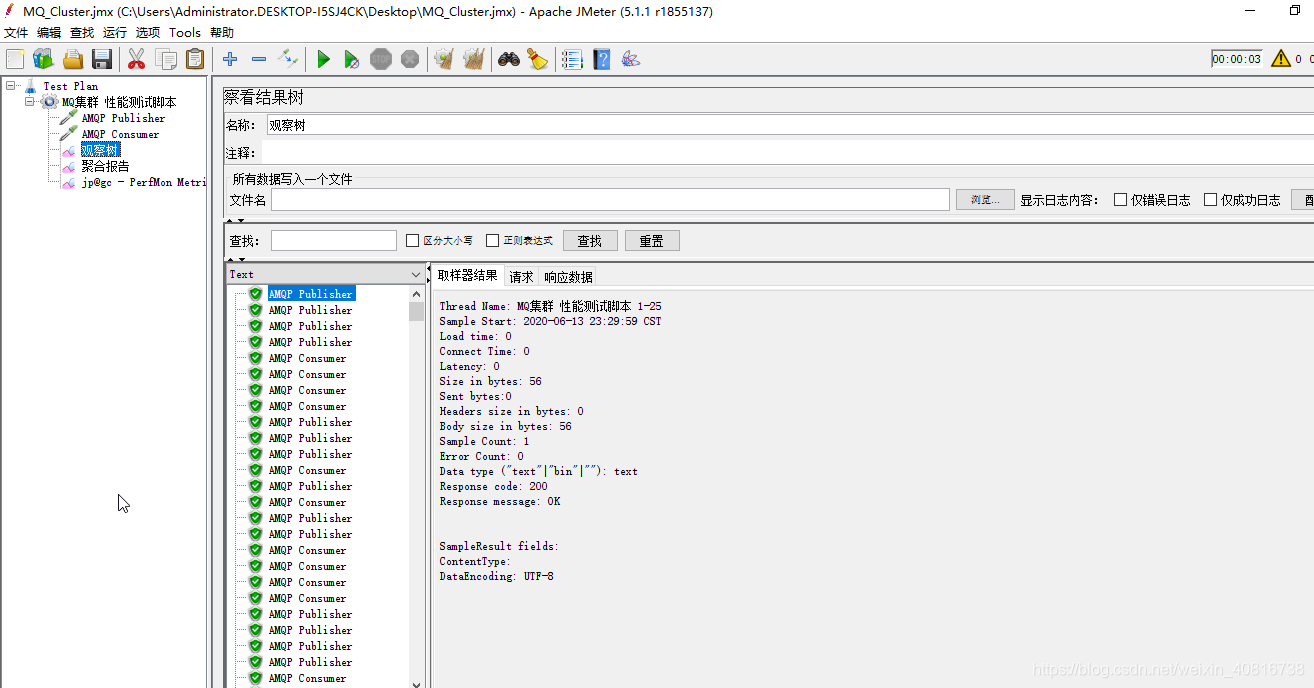
Task: Open the 帮助 menu
Action: click(222, 32)
